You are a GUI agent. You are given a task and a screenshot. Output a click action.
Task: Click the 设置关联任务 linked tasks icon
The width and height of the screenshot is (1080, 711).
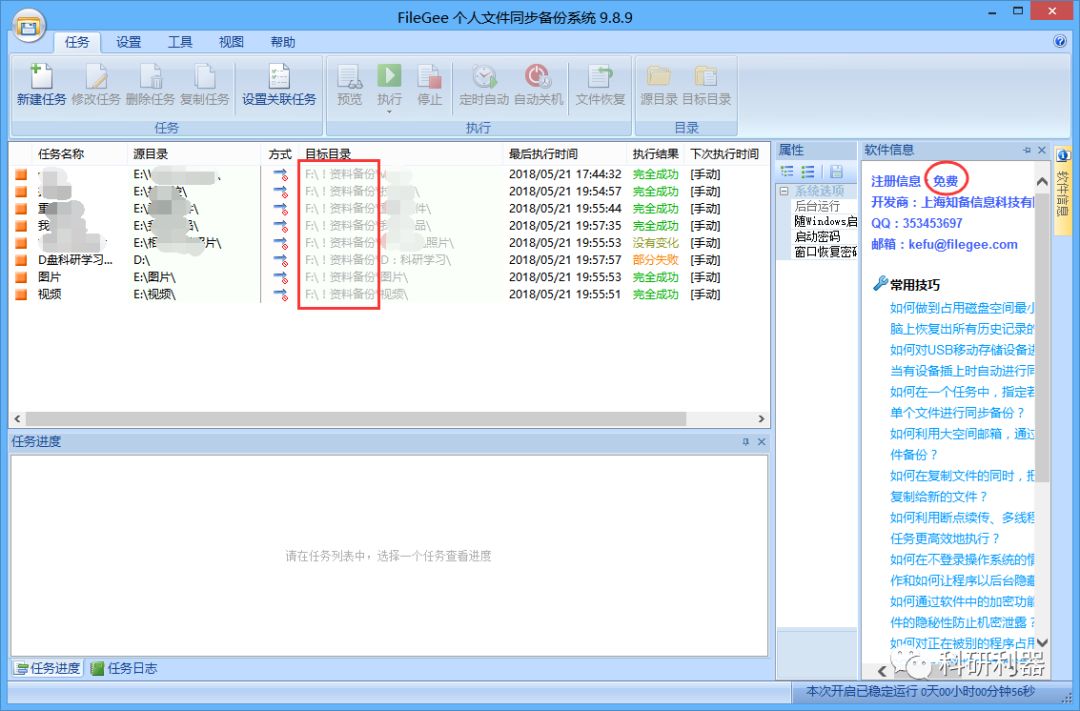[x=279, y=76]
